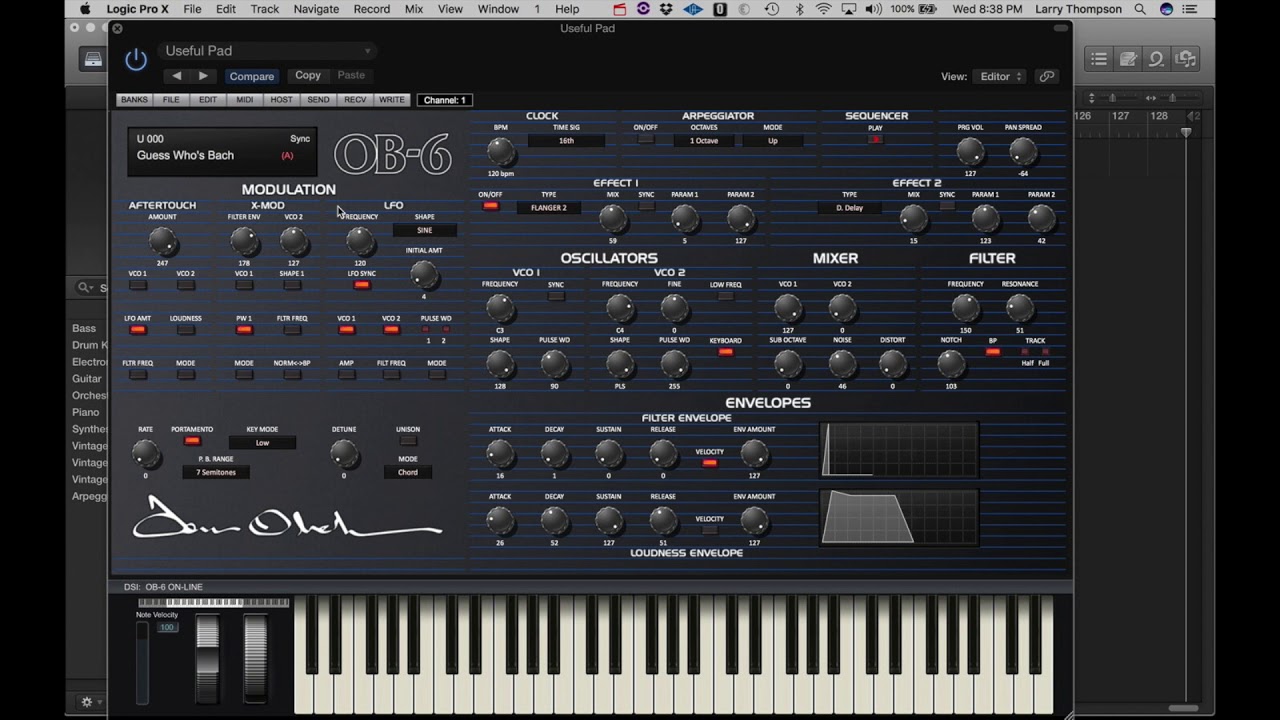Click the WRITE button
1280x720 pixels.
click(x=392, y=100)
